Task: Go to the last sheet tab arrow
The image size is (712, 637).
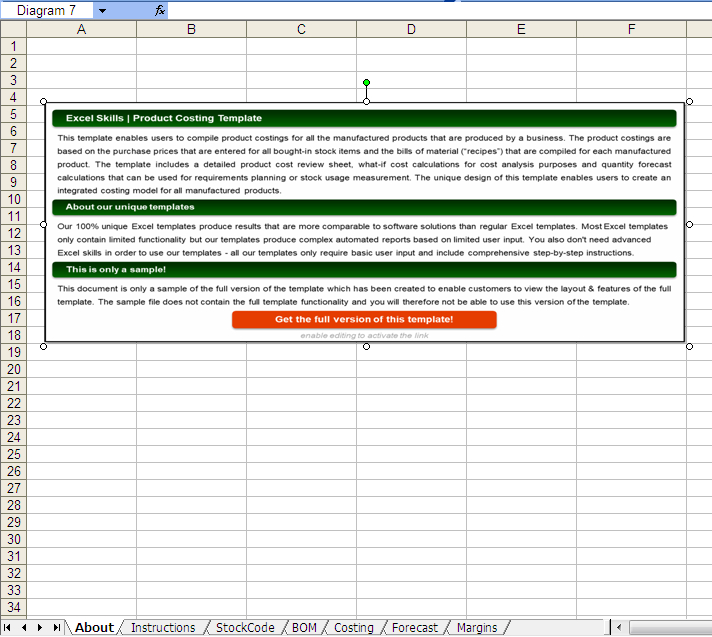Action: [x=56, y=627]
